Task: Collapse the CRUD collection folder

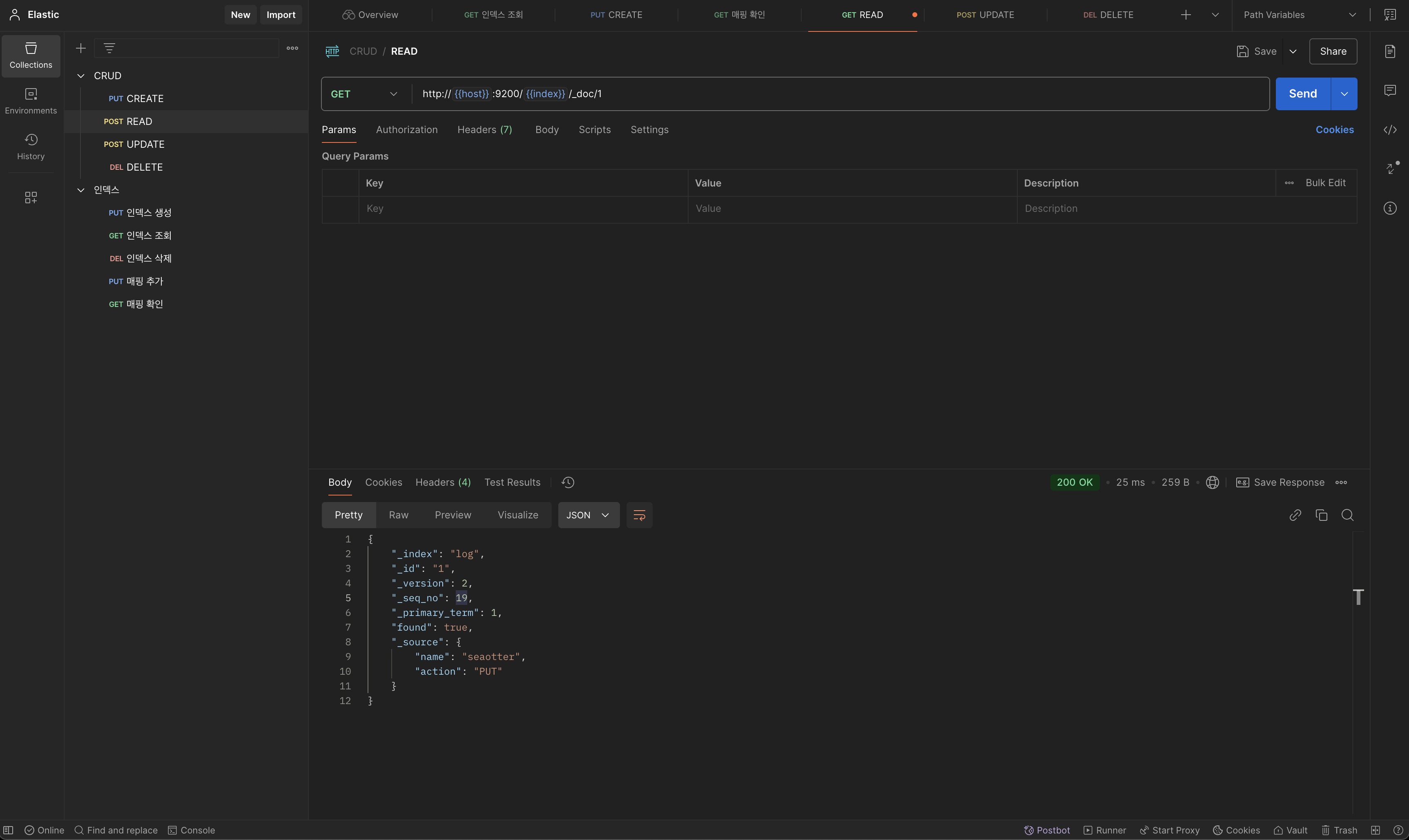Action: pos(81,76)
